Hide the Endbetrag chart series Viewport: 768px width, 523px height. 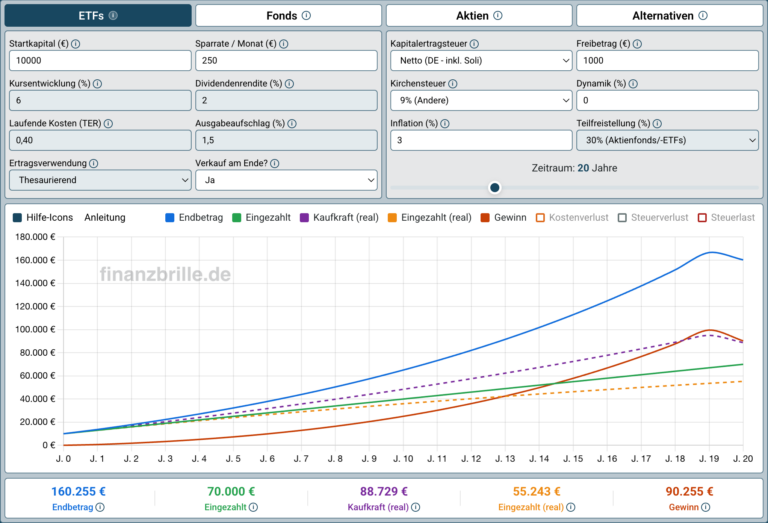[194, 218]
